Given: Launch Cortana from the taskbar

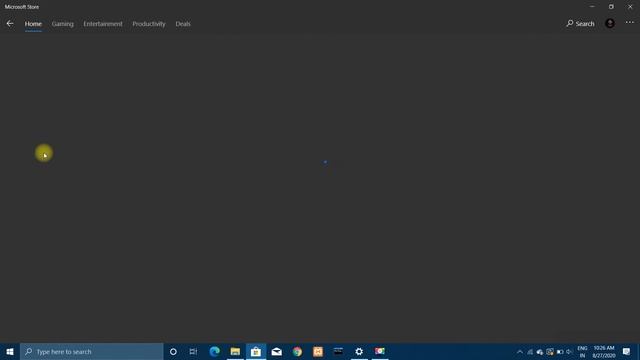Looking at the screenshot, I should tap(173, 351).
